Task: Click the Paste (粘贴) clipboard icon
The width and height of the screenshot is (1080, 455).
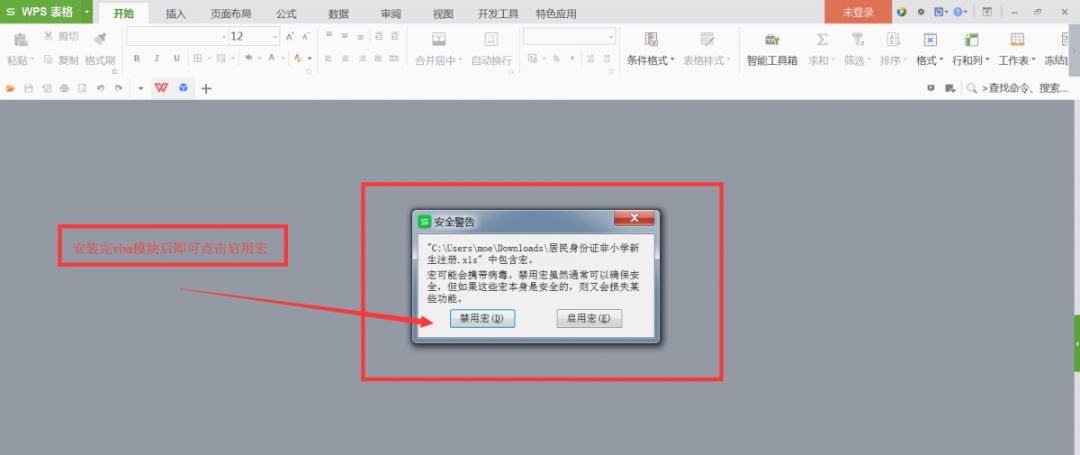Action: 21,39
